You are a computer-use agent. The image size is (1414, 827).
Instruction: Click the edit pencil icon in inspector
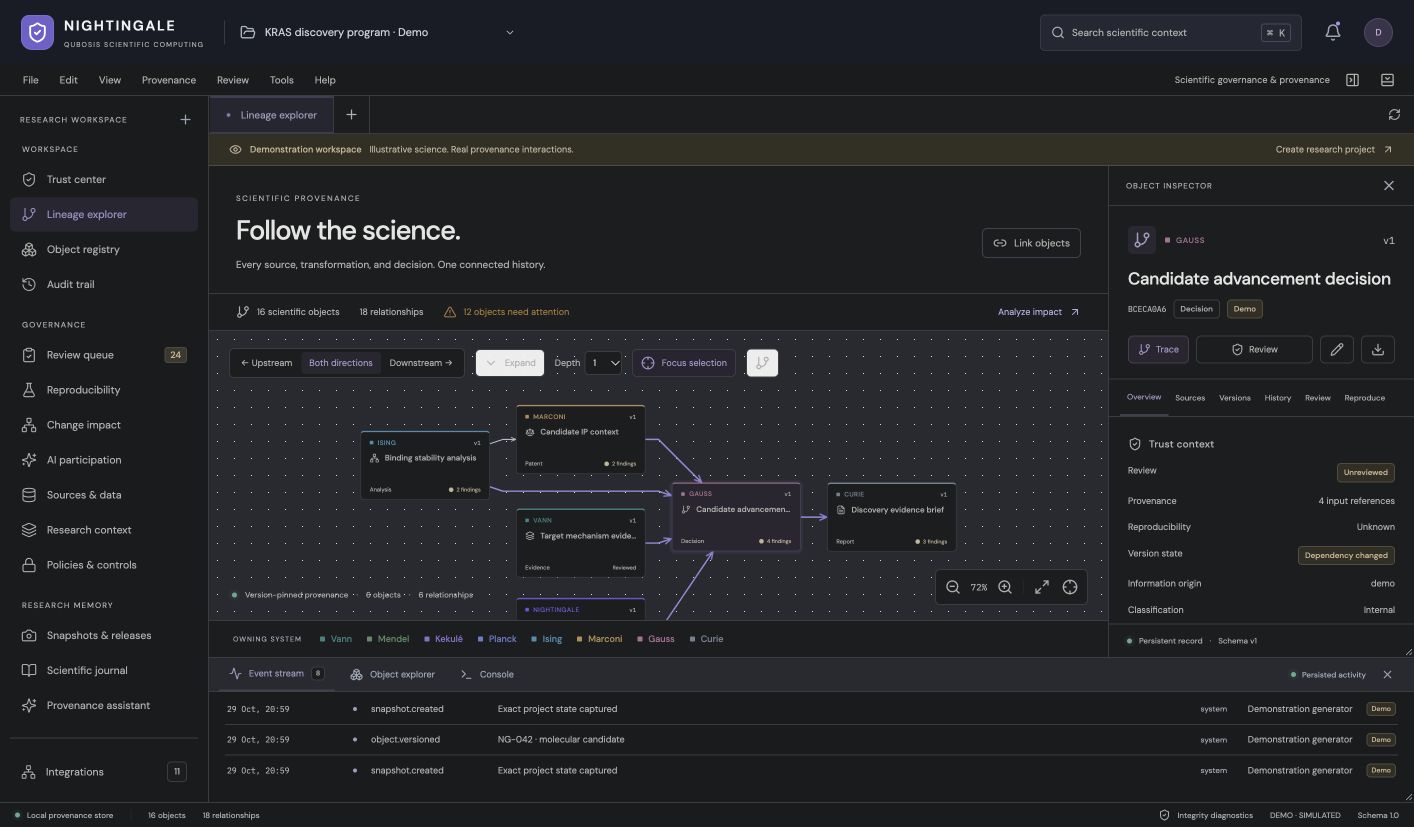click(1337, 349)
